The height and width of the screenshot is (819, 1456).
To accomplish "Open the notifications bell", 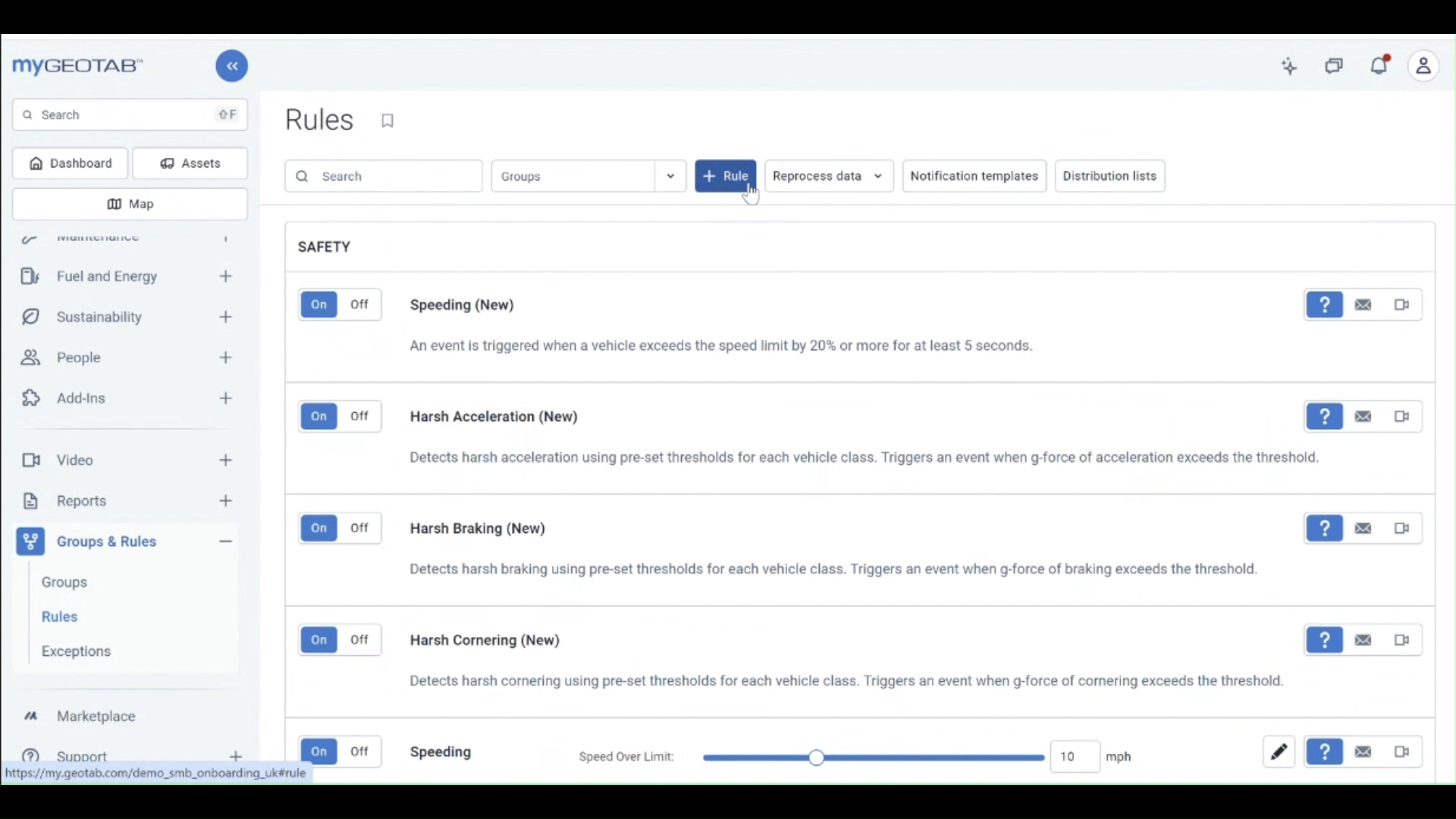I will 1379,66.
